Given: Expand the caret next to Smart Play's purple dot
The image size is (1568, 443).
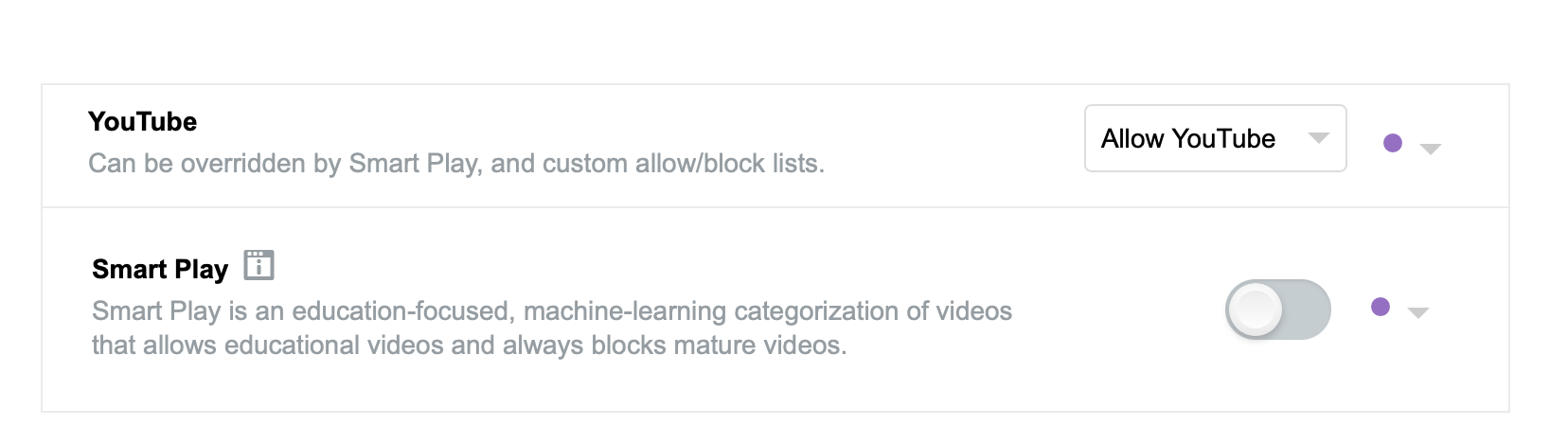Looking at the screenshot, I should (x=1417, y=313).
